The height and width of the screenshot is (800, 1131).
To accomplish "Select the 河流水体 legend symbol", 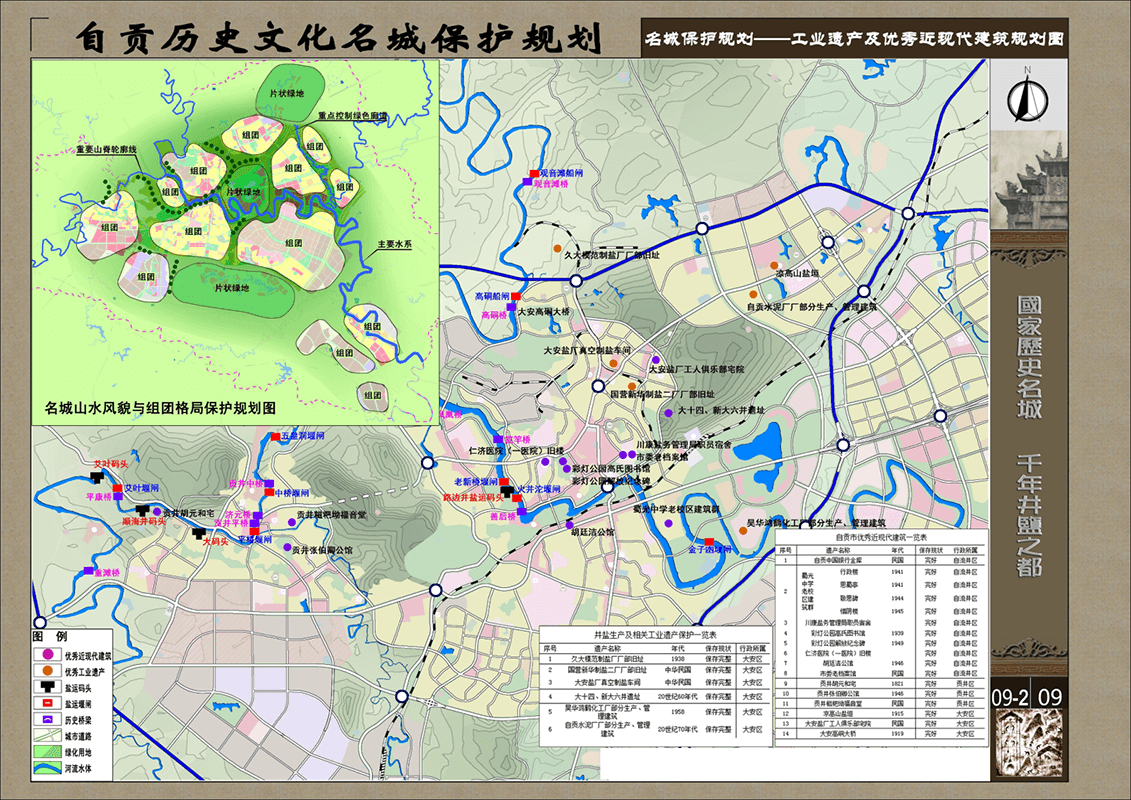I will [46, 768].
